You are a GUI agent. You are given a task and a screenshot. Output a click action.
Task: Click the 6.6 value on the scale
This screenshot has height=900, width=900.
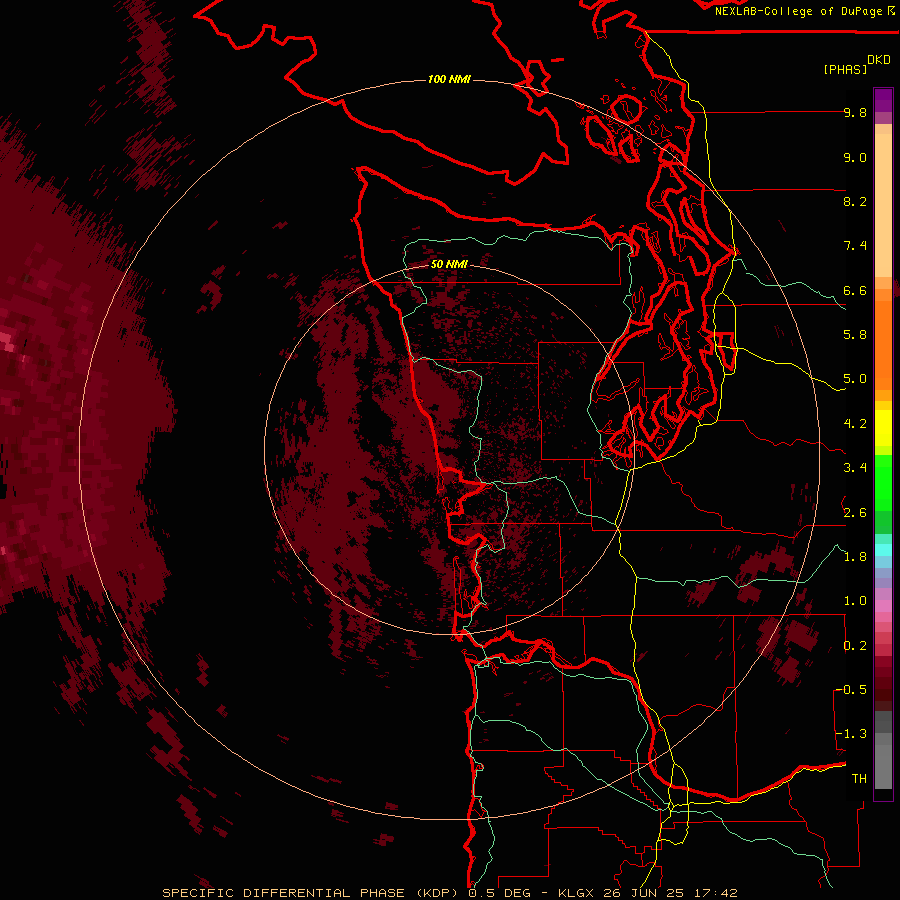click(855, 290)
